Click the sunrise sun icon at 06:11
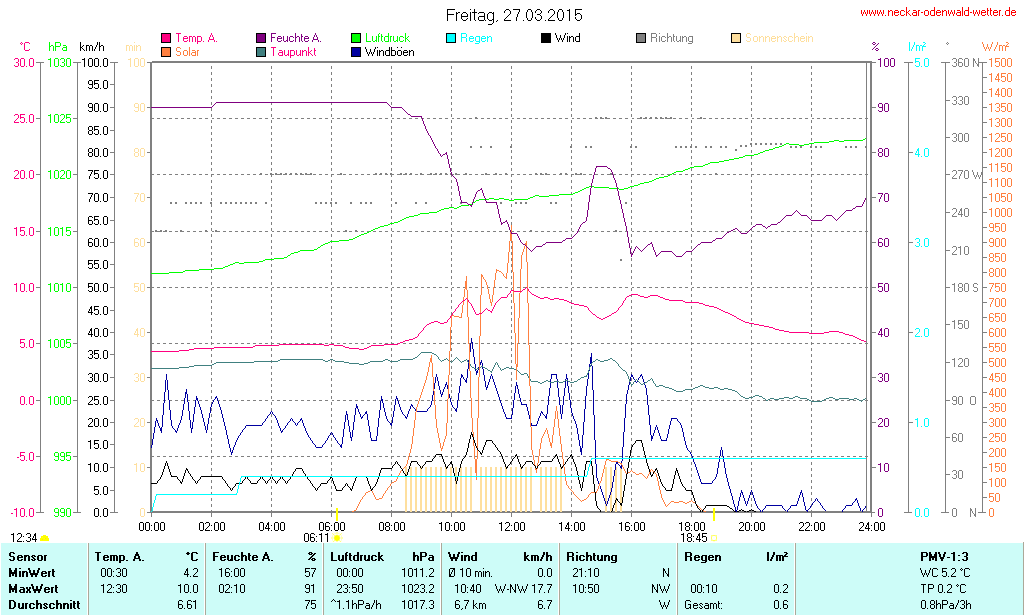Image resolution: width=1024 pixels, height=615 pixels. tap(337, 538)
